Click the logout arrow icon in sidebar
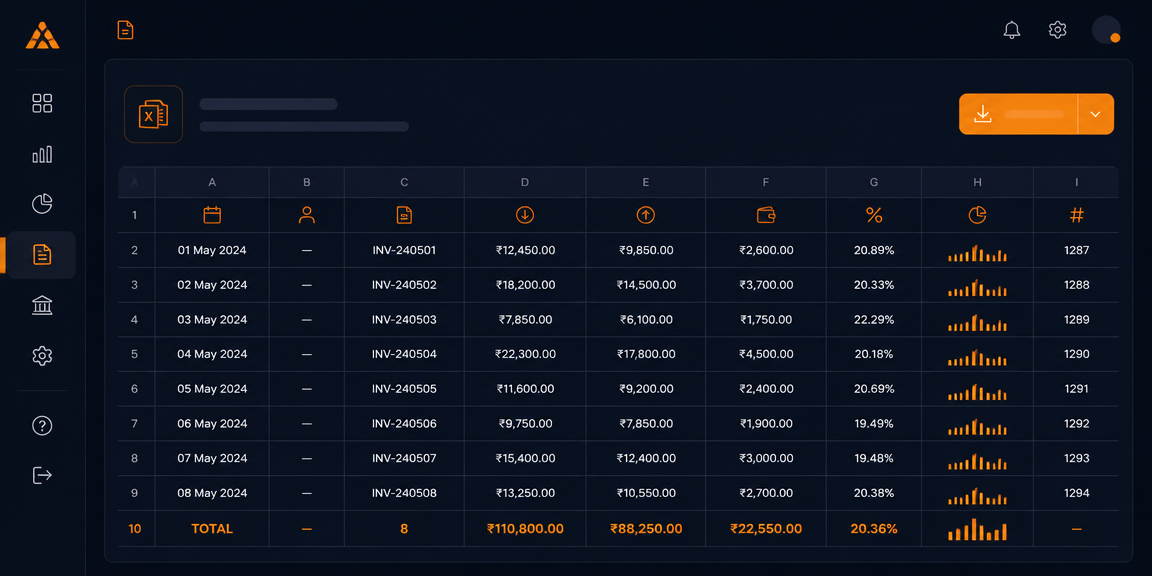 43,475
